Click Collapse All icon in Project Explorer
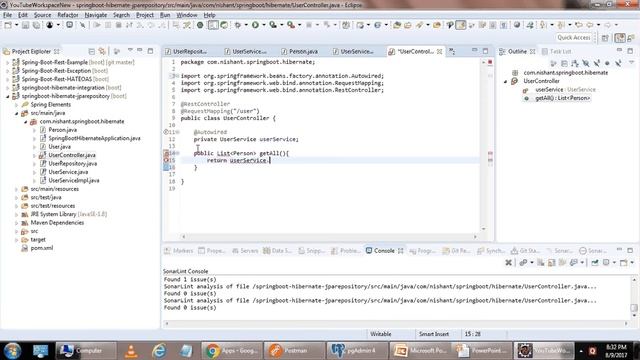Screen dimensions: 640x360 click(91, 51)
